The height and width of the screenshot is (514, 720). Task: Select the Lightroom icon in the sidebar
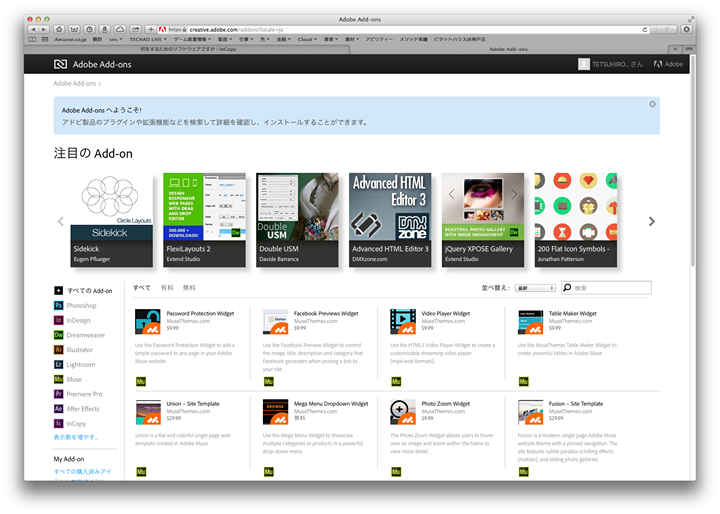[58, 364]
